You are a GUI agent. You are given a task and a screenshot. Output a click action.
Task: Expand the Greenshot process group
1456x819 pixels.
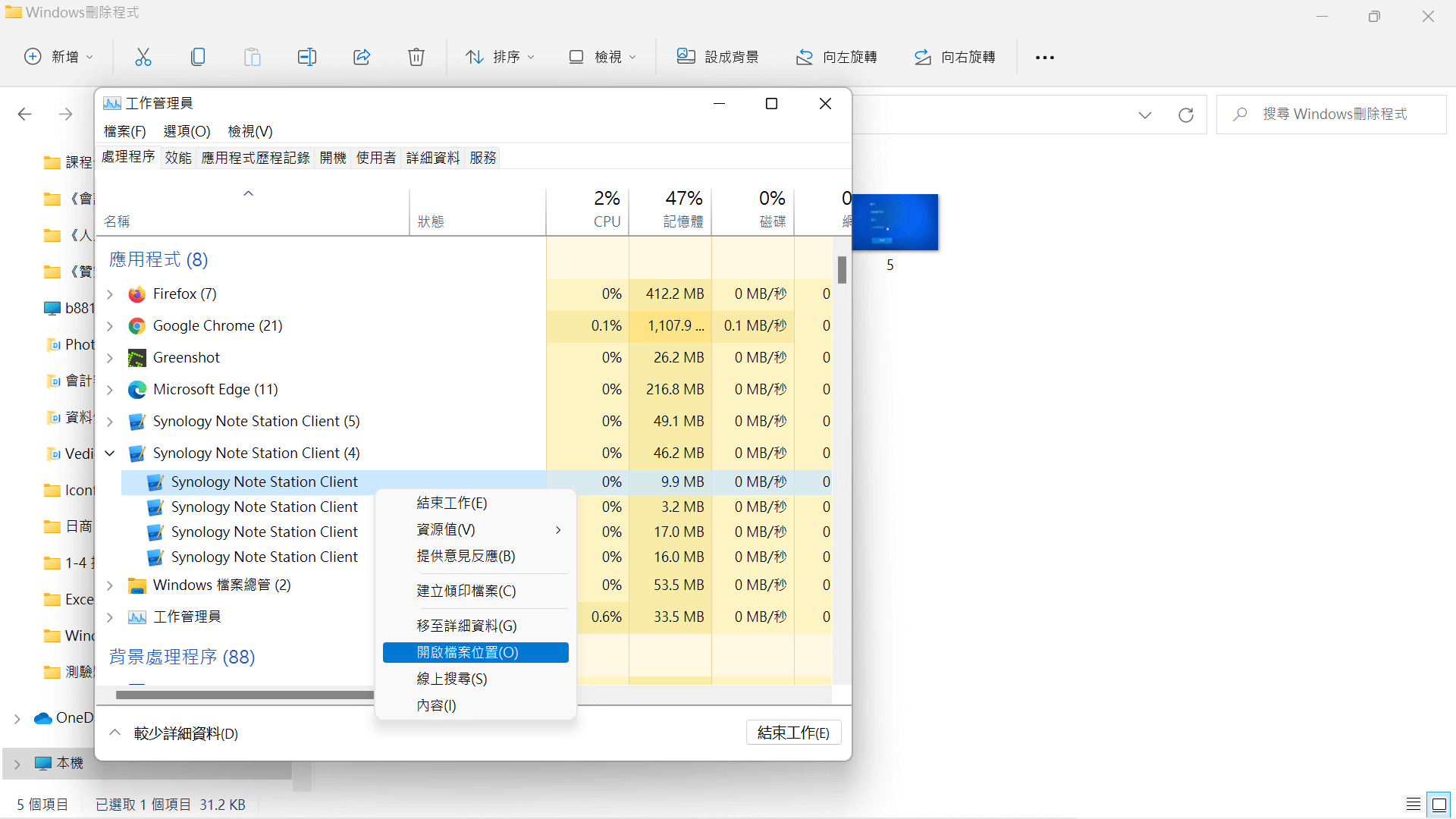click(x=110, y=358)
